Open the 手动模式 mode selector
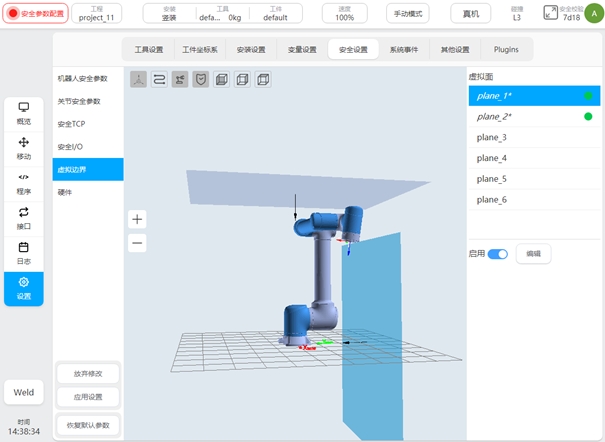This screenshot has height=442, width=605. (407, 13)
